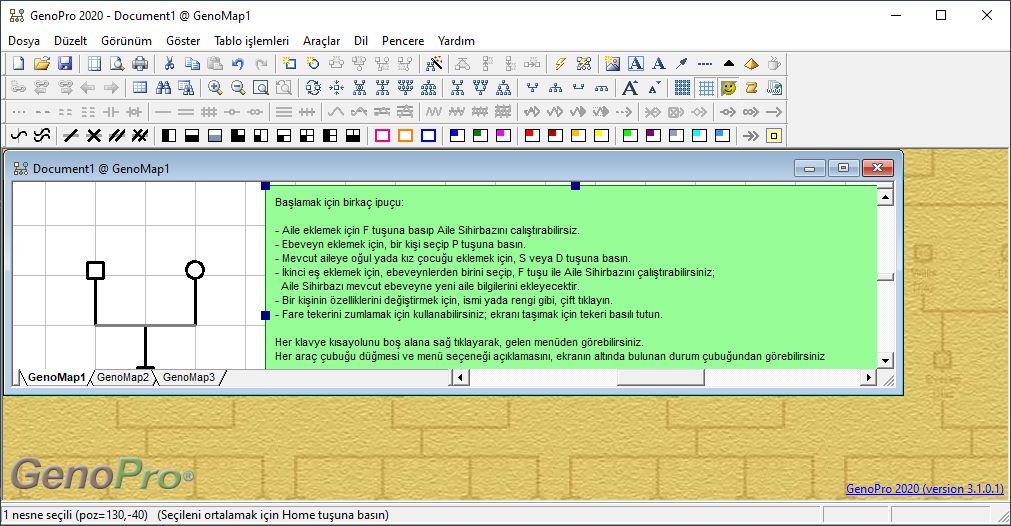Select the female circle symbol in genogram
This screenshot has height=526, width=1011.
tap(195, 269)
